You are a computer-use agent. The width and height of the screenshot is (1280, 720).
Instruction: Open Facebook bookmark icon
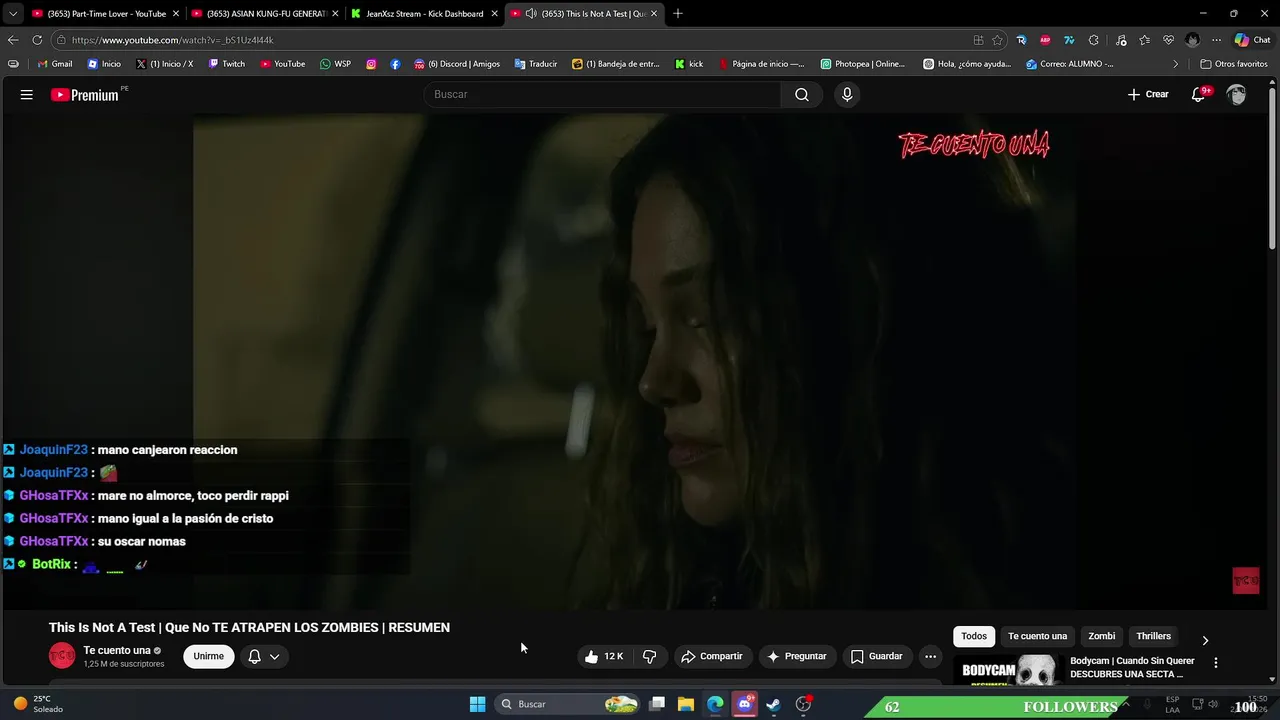(x=395, y=64)
